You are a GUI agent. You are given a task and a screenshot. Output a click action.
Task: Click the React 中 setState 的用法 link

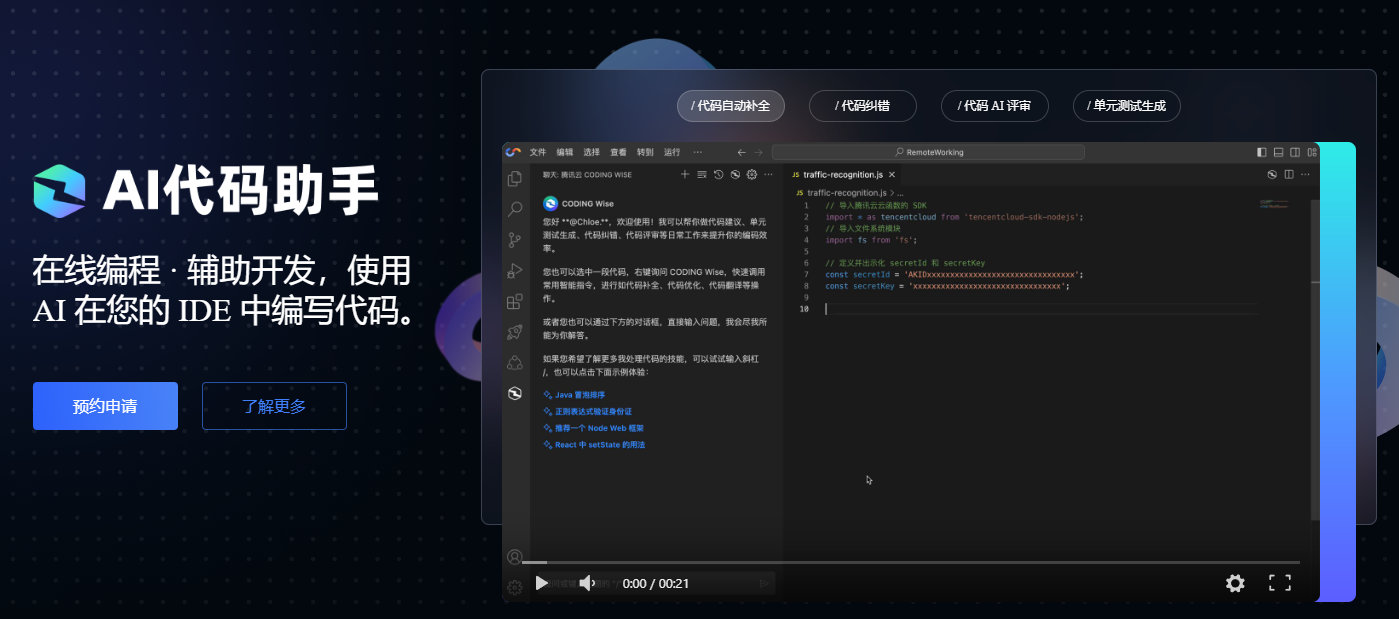[594, 444]
